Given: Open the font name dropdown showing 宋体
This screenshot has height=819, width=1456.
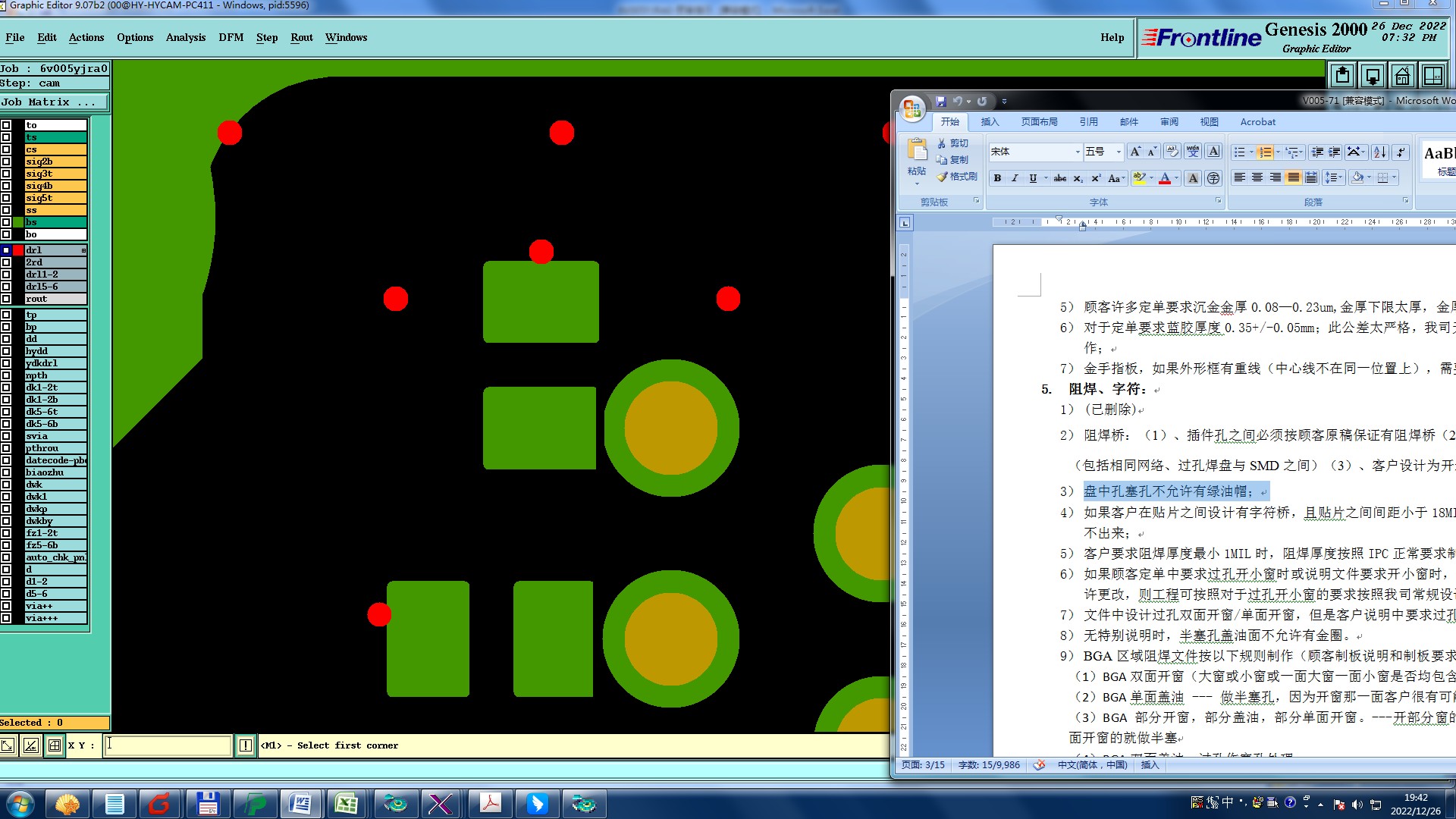Looking at the screenshot, I should (x=1077, y=152).
